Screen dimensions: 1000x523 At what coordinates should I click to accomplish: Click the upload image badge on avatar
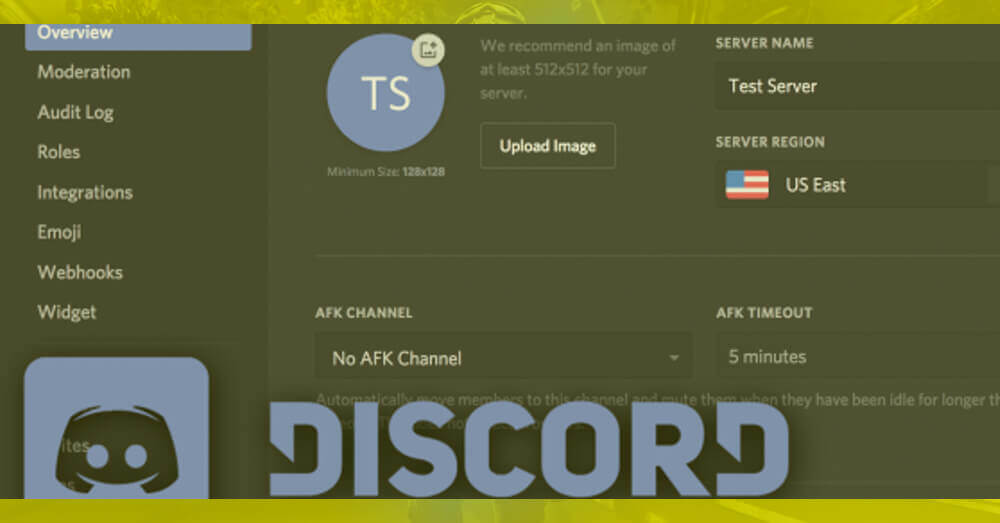pyautogui.click(x=428, y=50)
